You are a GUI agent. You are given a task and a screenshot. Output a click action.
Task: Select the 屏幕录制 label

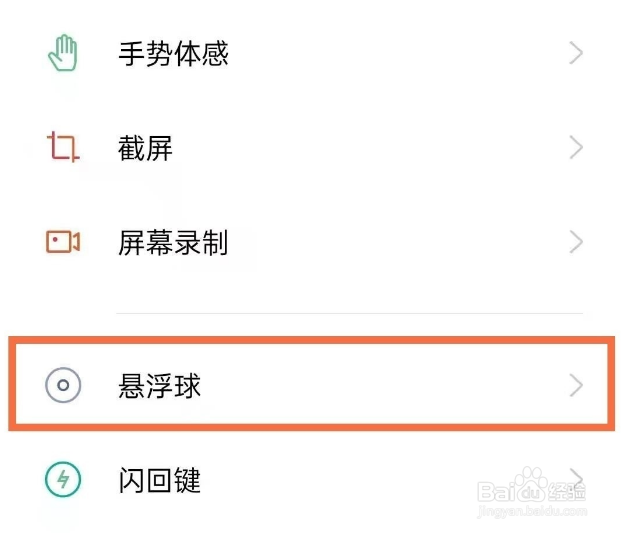point(173,242)
